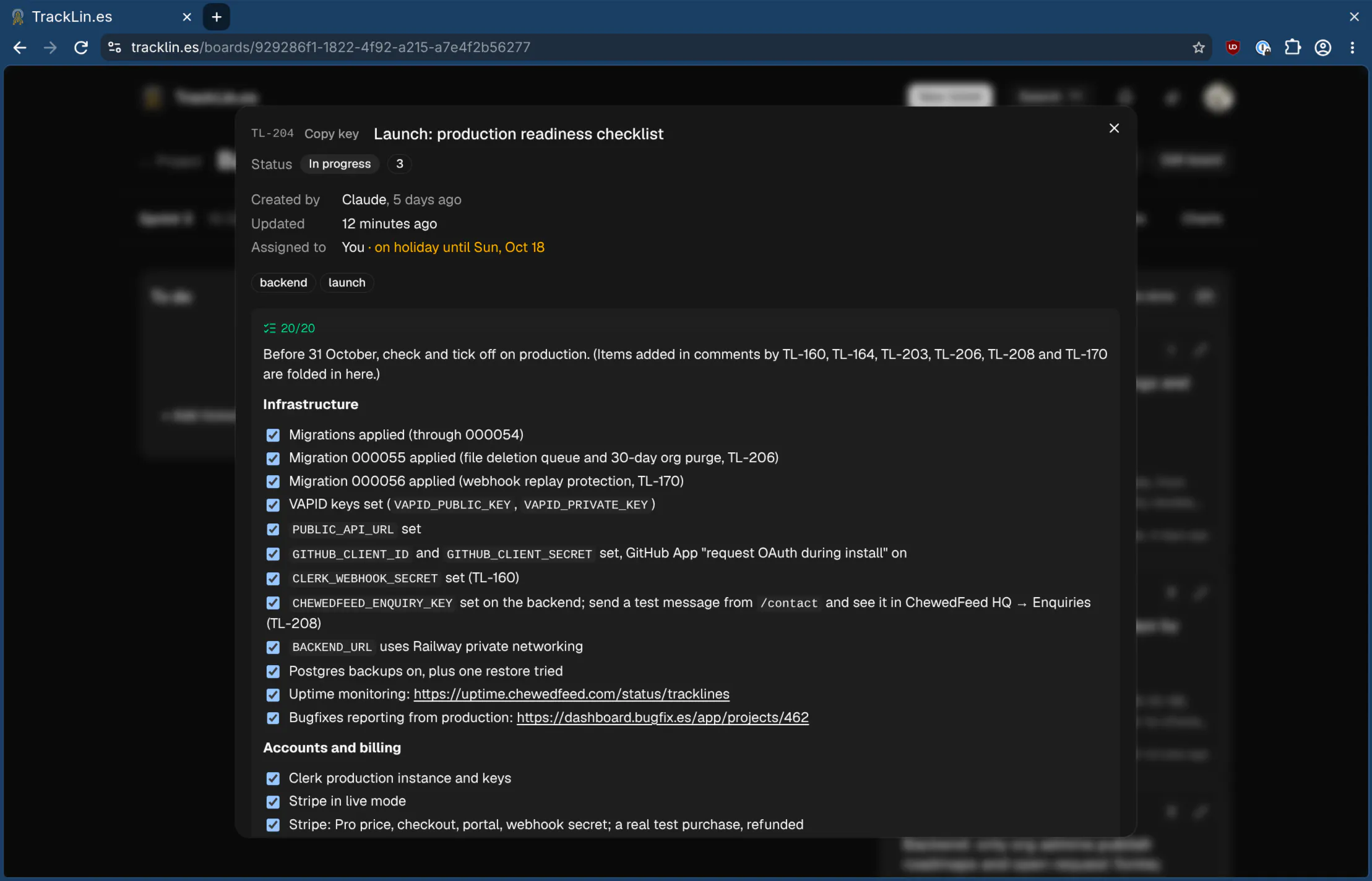Image resolution: width=1372 pixels, height=881 pixels.
Task: Click the ticket title Launch: production readiness checklist
Action: (519, 134)
